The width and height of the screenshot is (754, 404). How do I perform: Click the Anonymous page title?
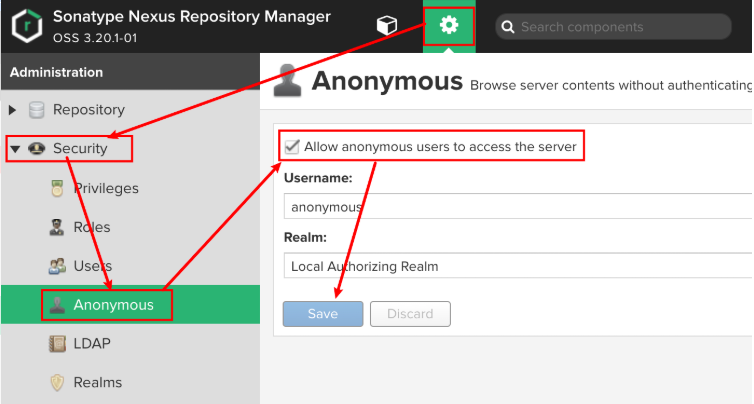387,81
